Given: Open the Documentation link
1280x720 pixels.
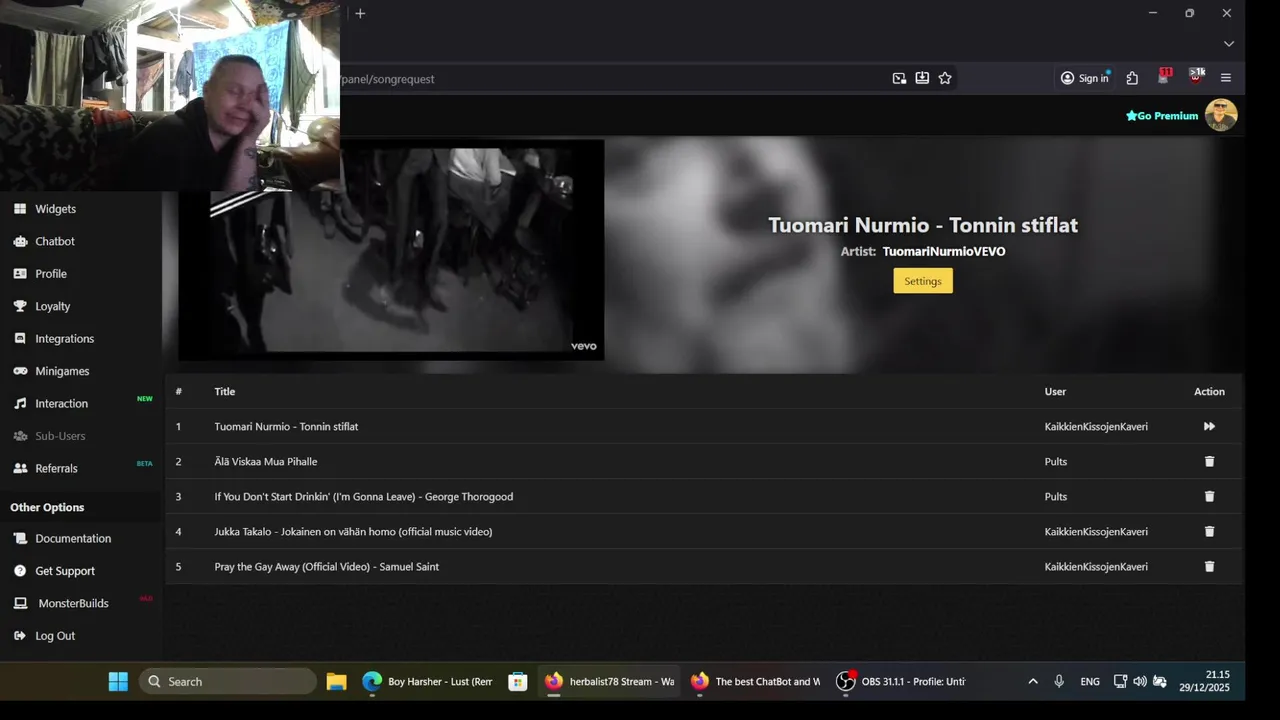Looking at the screenshot, I should (x=73, y=538).
